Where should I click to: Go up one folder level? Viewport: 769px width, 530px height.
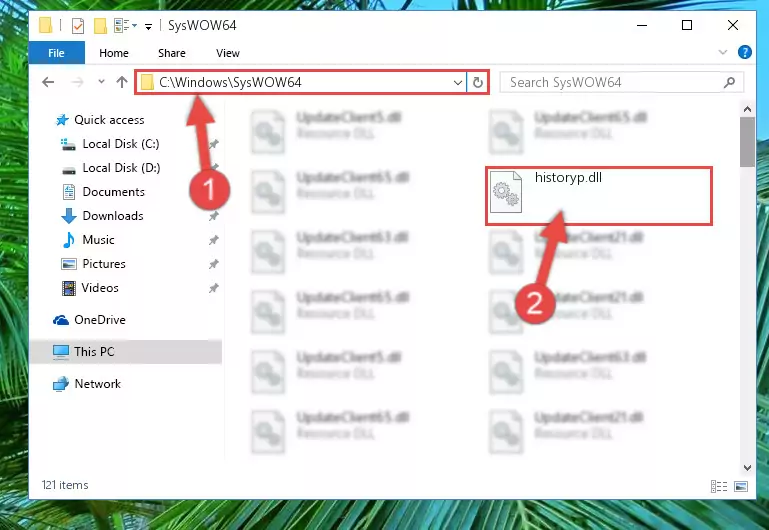pos(122,82)
